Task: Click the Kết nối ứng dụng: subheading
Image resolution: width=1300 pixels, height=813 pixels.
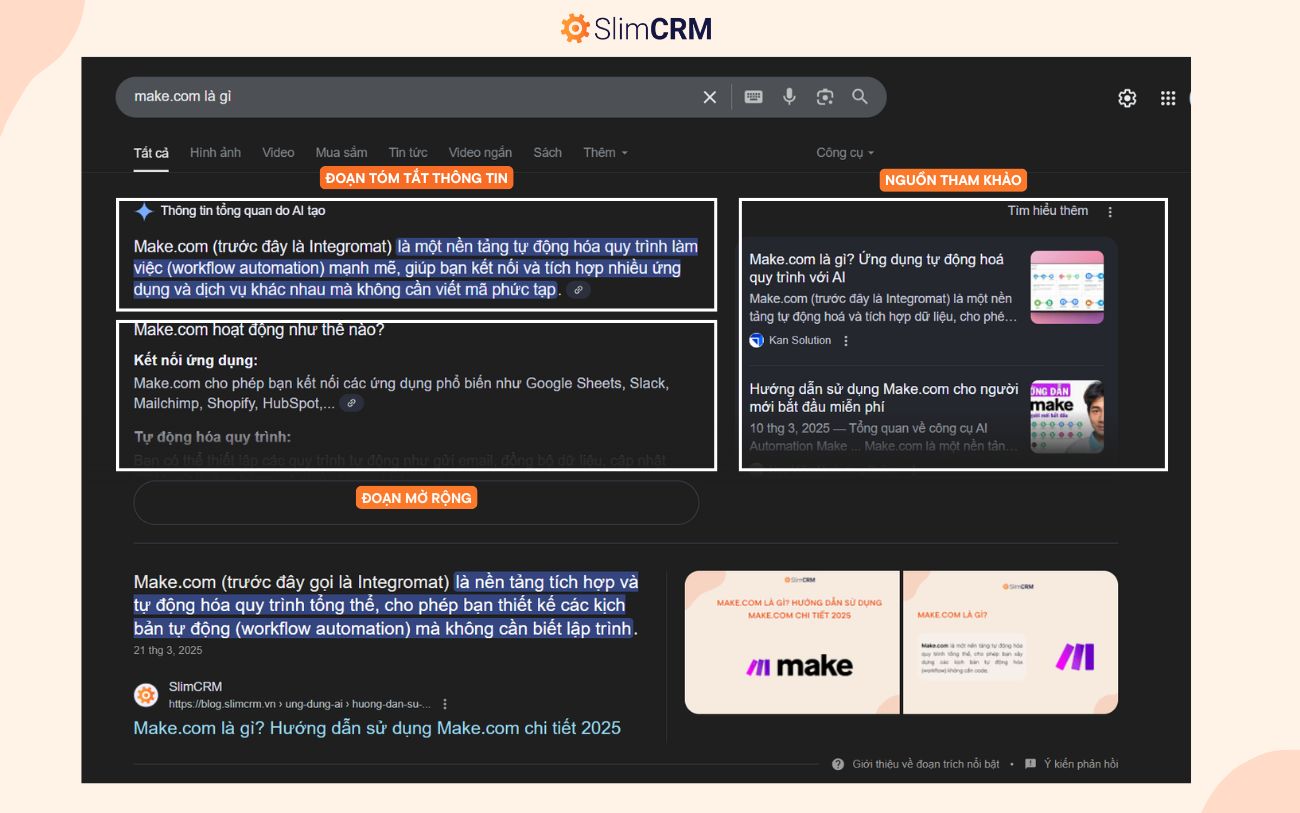Action: click(196, 361)
